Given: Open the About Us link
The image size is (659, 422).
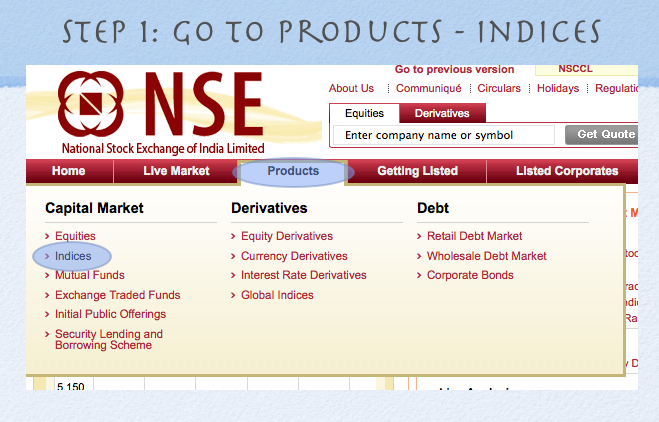Looking at the screenshot, I should tap(351, 88).
